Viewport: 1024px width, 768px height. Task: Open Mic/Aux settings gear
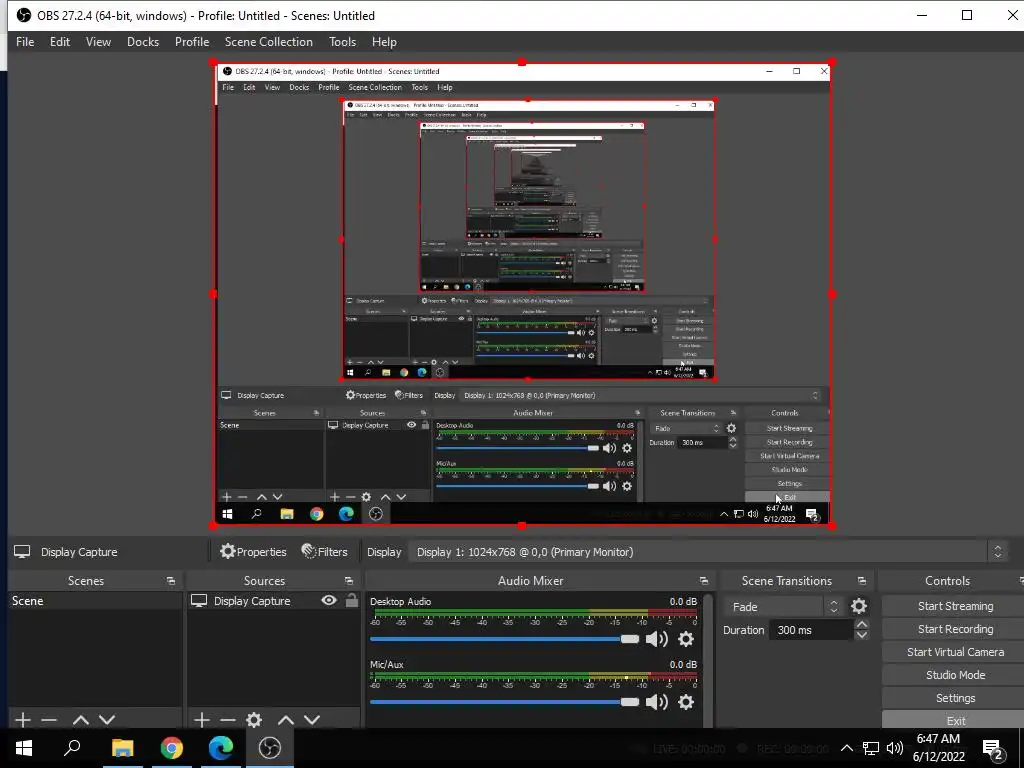coord(686,702)
